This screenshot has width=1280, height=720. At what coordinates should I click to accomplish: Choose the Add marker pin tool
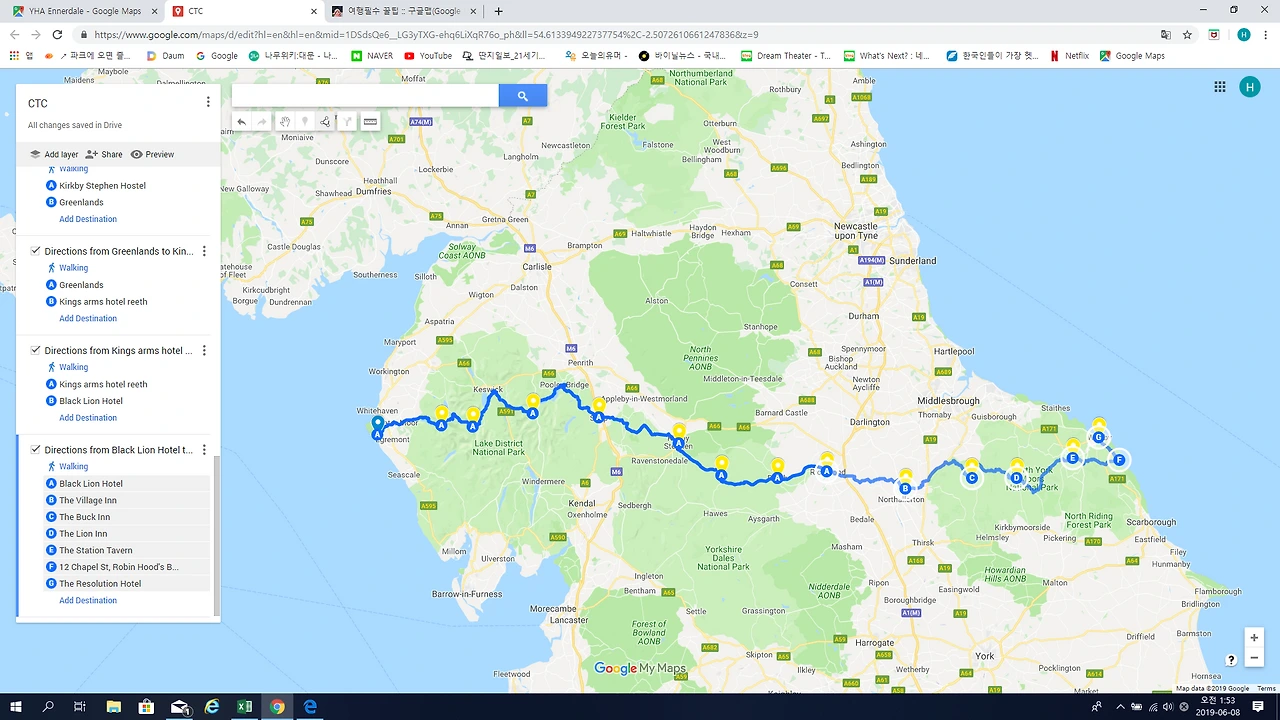[x=305, y=122]
